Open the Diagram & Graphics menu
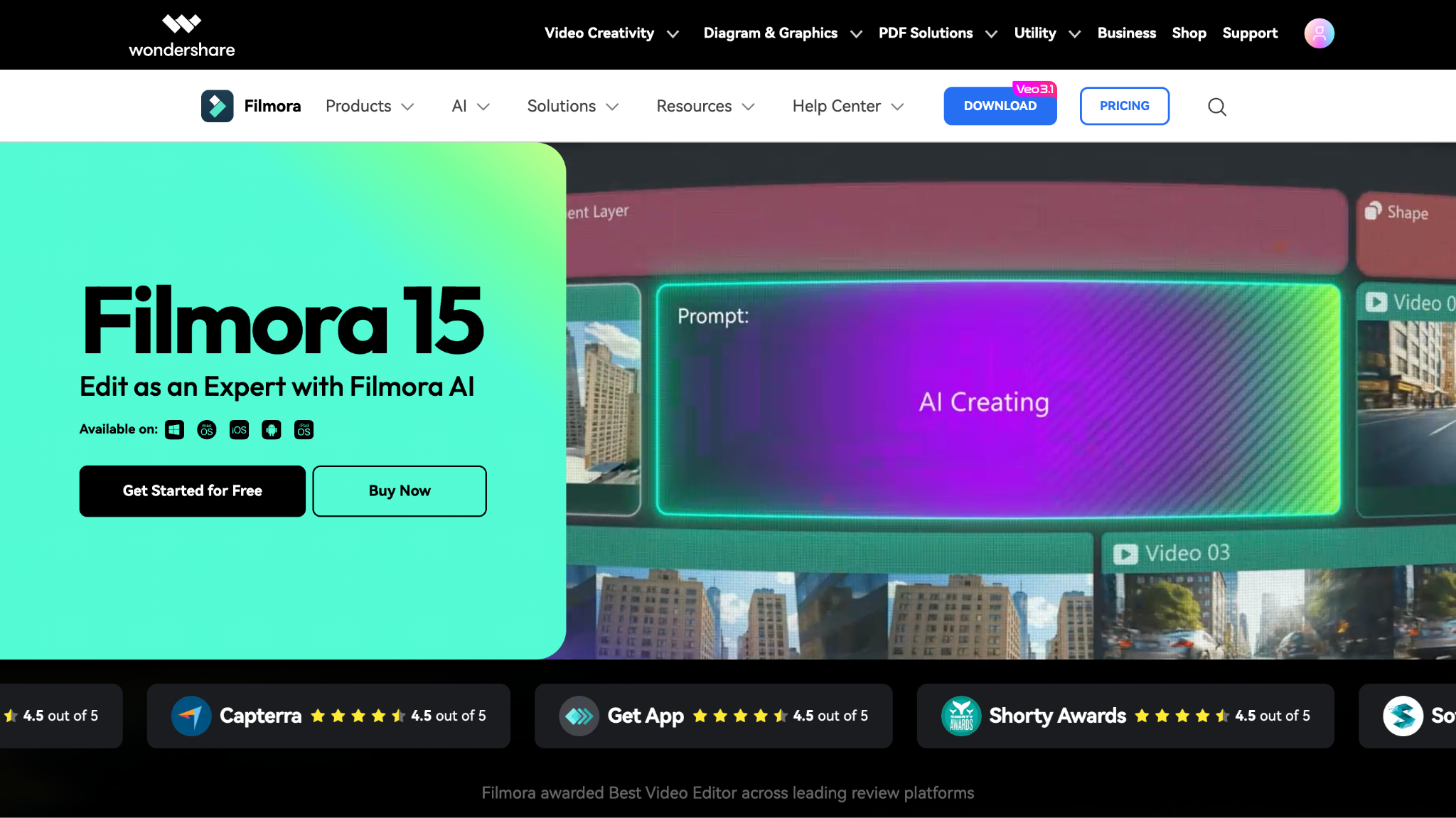Screen dimensions: 1456x818 771,33
